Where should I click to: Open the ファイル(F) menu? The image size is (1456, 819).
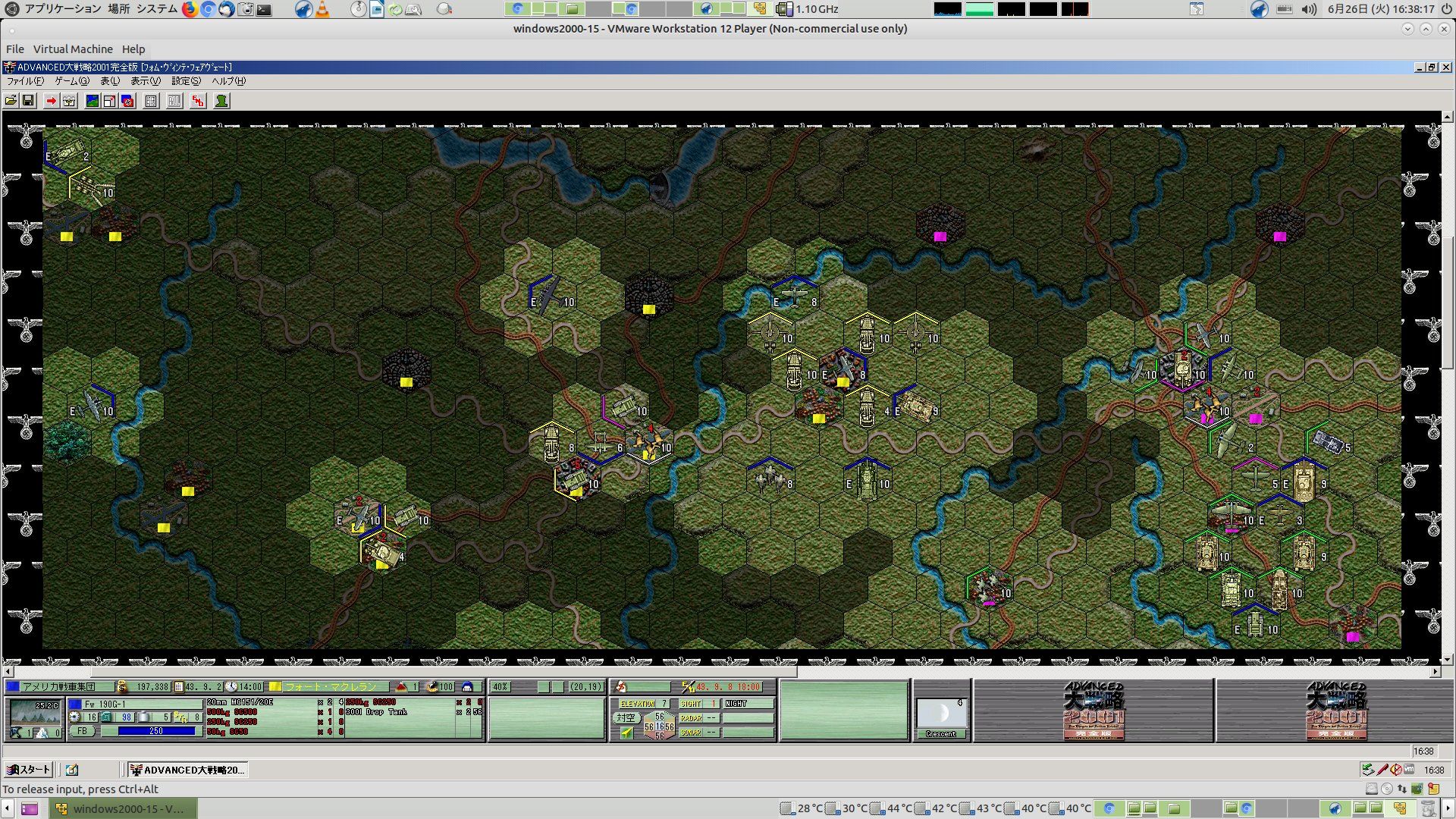click(x=24, y=81)
